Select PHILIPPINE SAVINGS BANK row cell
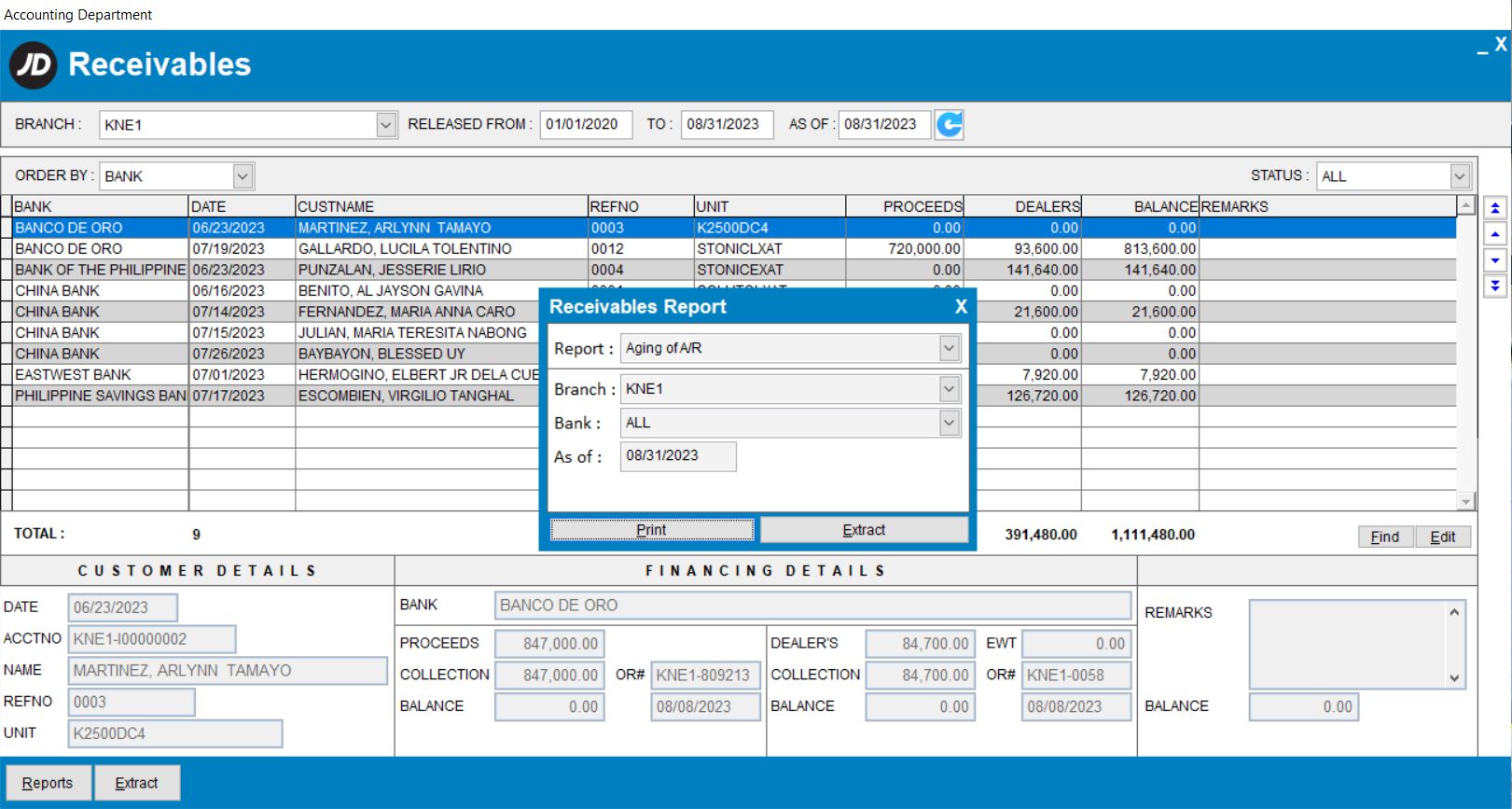 100,396
